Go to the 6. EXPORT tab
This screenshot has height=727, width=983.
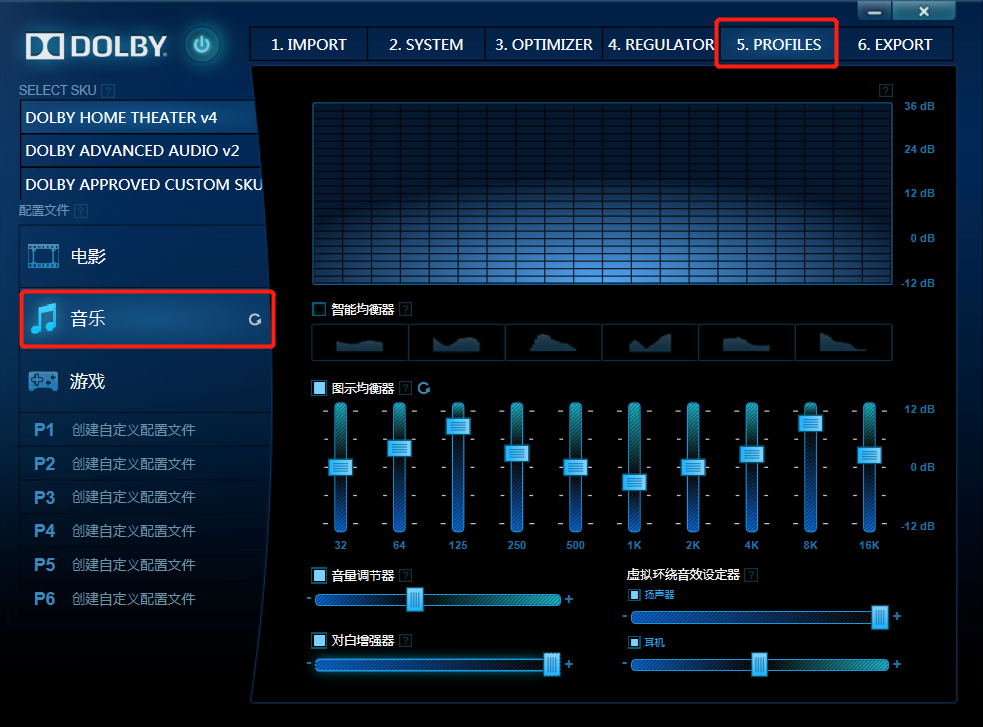[895, 44]
